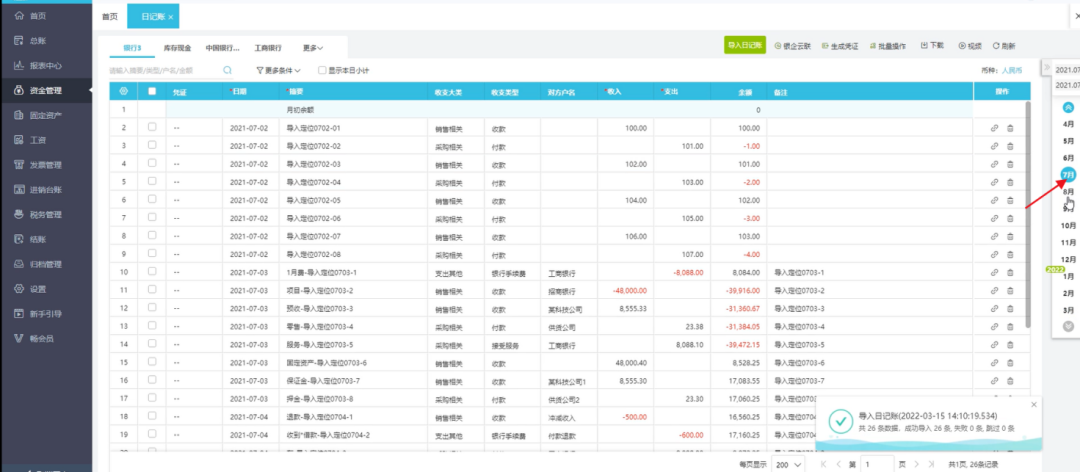Check the select-all box in table header
Viewport: 1080px width, 472px height.
pyautogui.click(x=152, y=91)
